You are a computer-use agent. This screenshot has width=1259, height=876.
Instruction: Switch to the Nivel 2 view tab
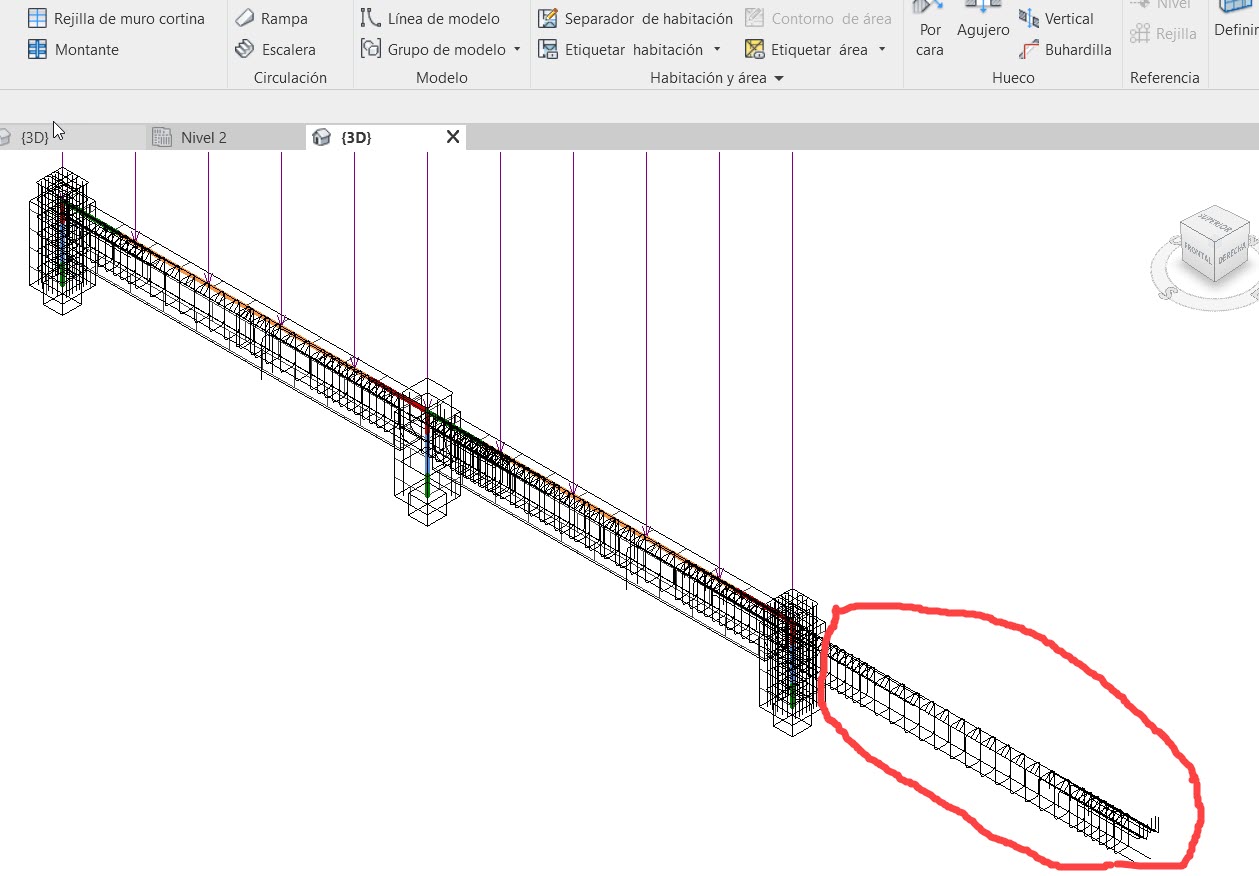203,137
